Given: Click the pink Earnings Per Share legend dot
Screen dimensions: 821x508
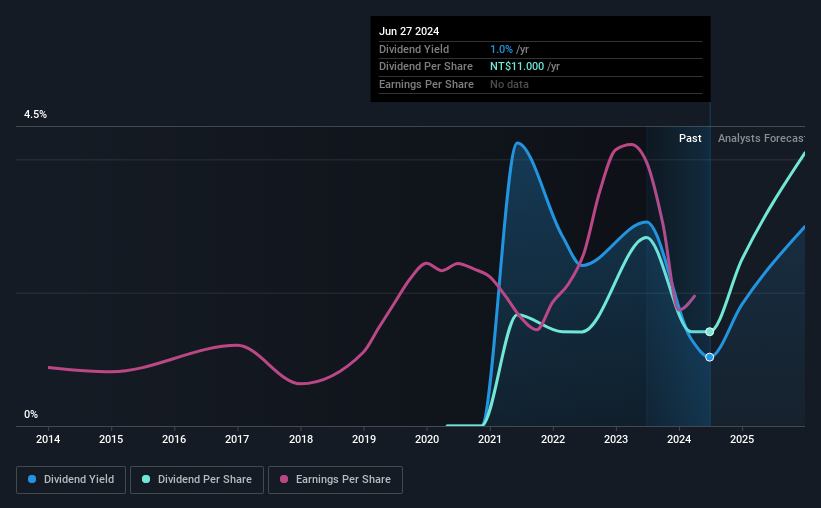Looking at the screenshot, I should [x=284, y=479].
